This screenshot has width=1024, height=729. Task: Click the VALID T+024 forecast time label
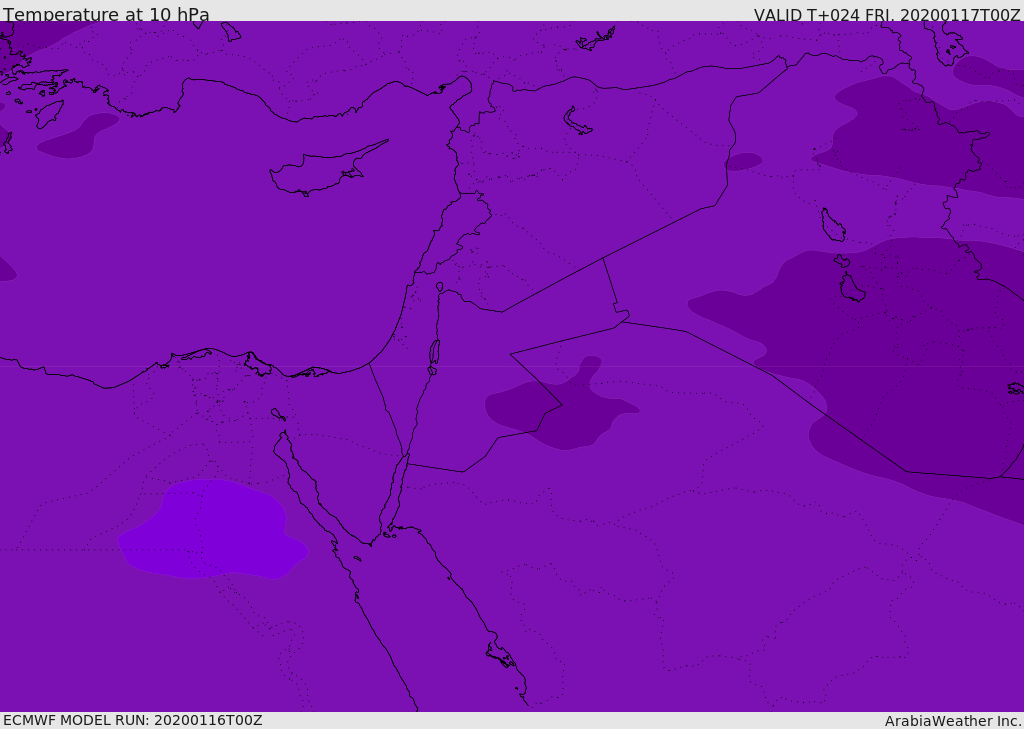click(x=886, y=15)
